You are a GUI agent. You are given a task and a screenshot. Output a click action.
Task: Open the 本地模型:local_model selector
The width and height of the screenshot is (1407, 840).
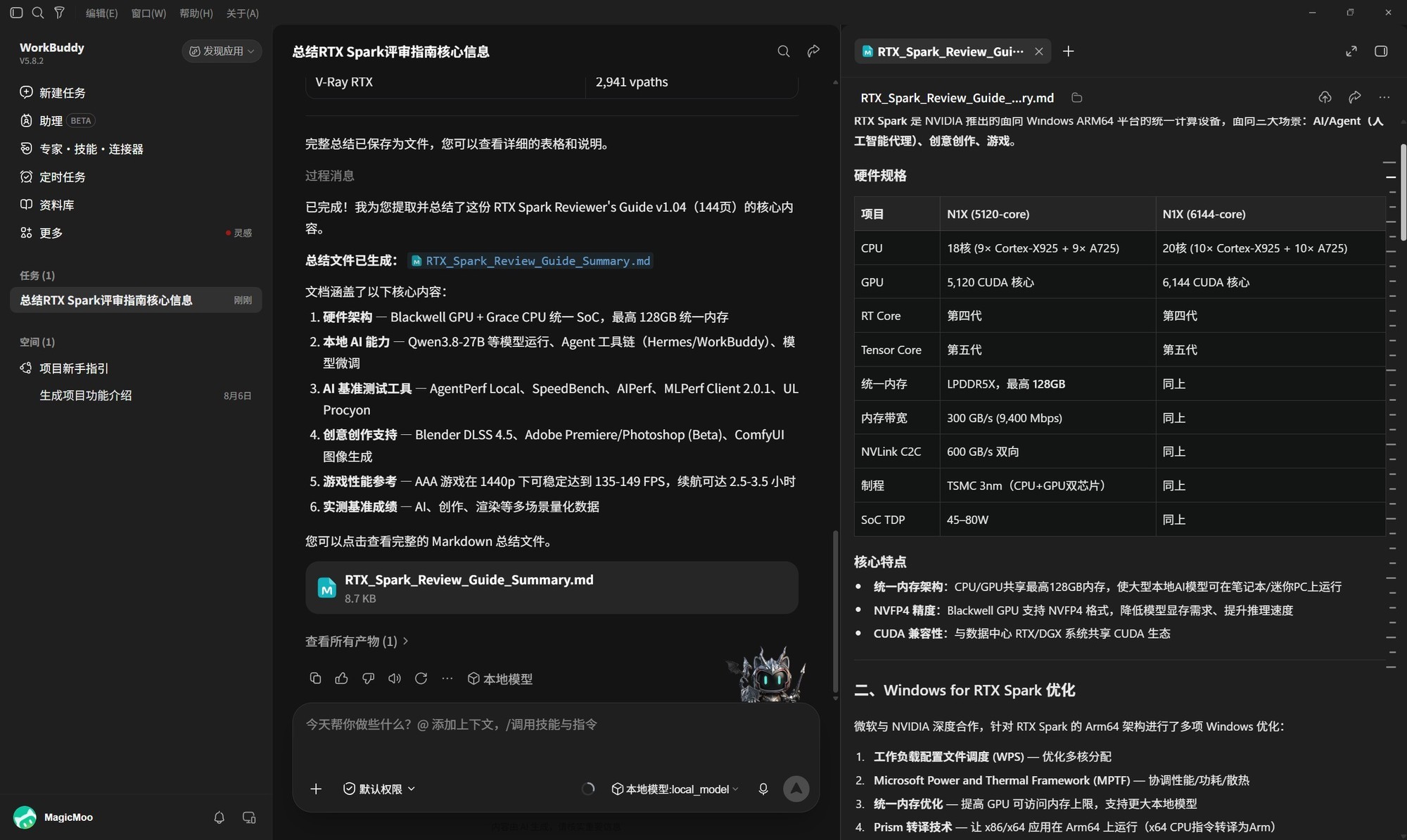click(675, 789)
